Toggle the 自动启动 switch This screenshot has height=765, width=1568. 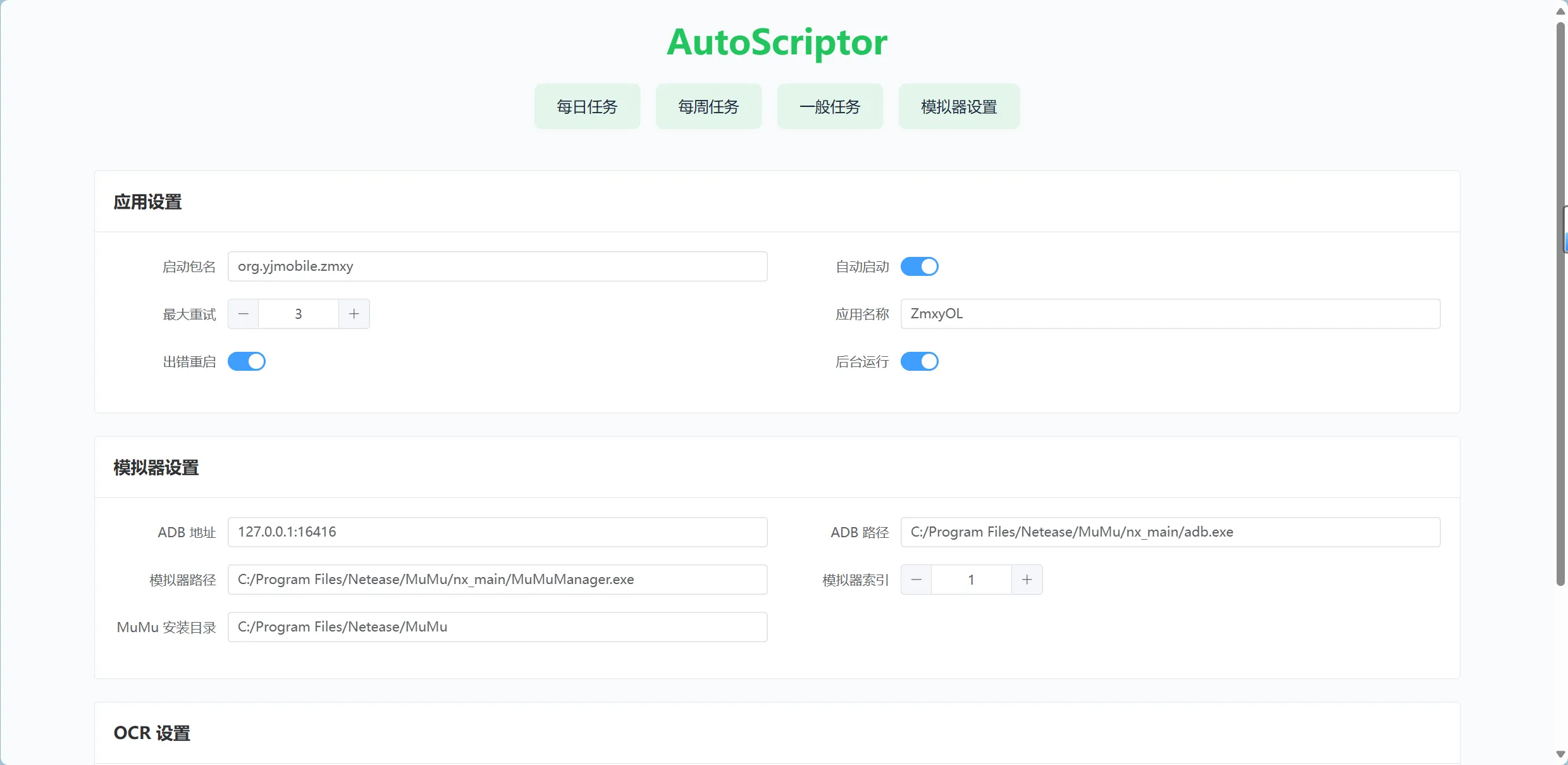click(919, 266)
